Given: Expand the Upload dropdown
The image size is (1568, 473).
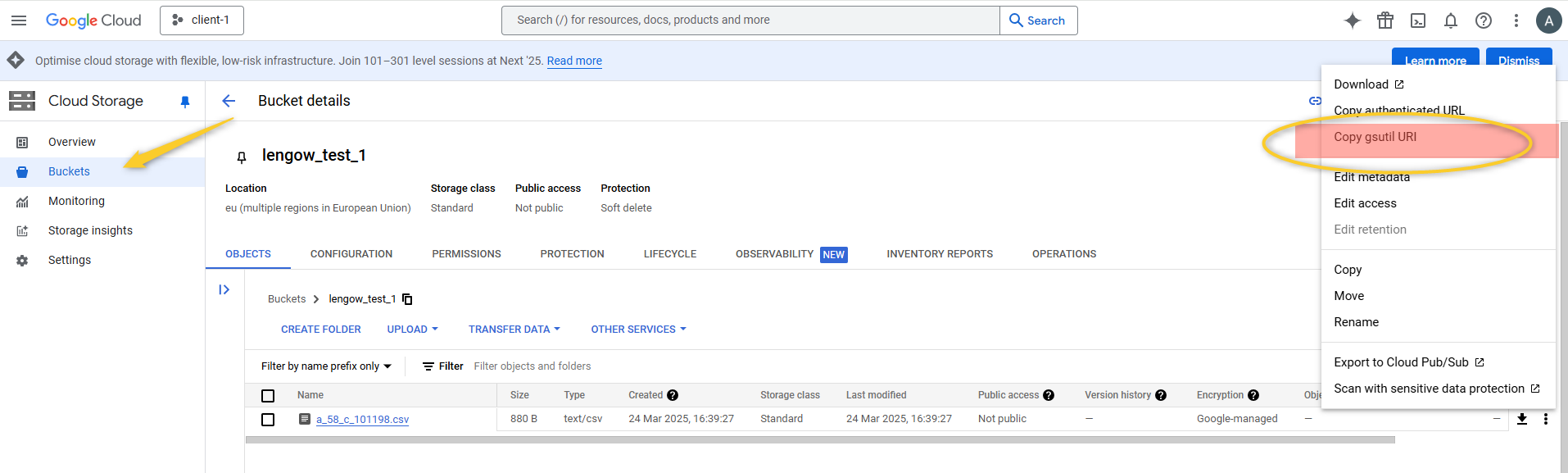Looking at the screenshot, I should tap(412, 330).
